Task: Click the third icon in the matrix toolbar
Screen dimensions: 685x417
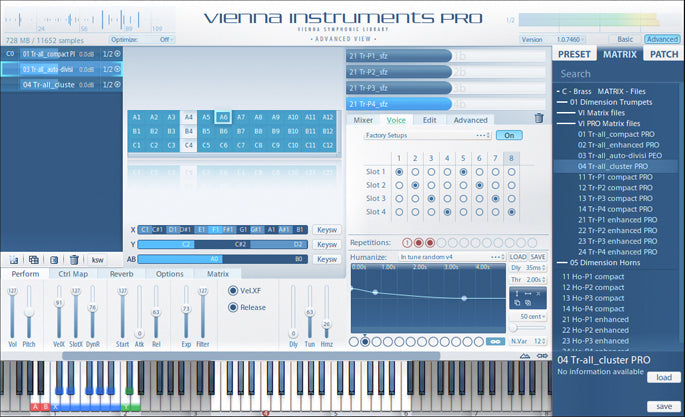Action: click(52, 259)
